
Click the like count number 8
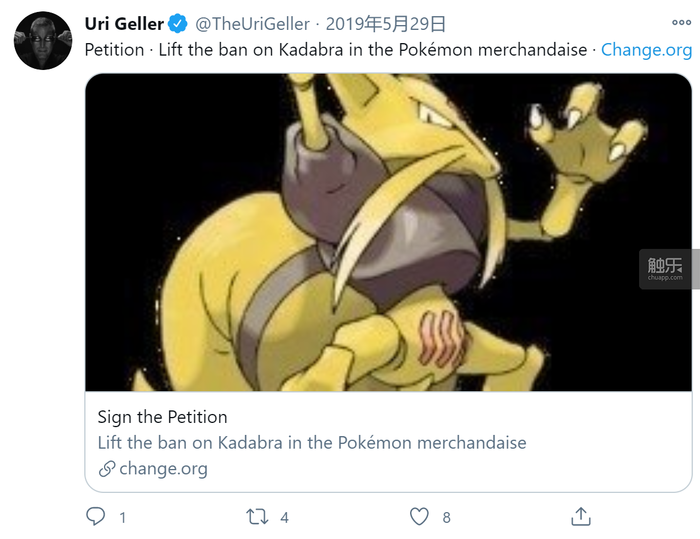446,518
